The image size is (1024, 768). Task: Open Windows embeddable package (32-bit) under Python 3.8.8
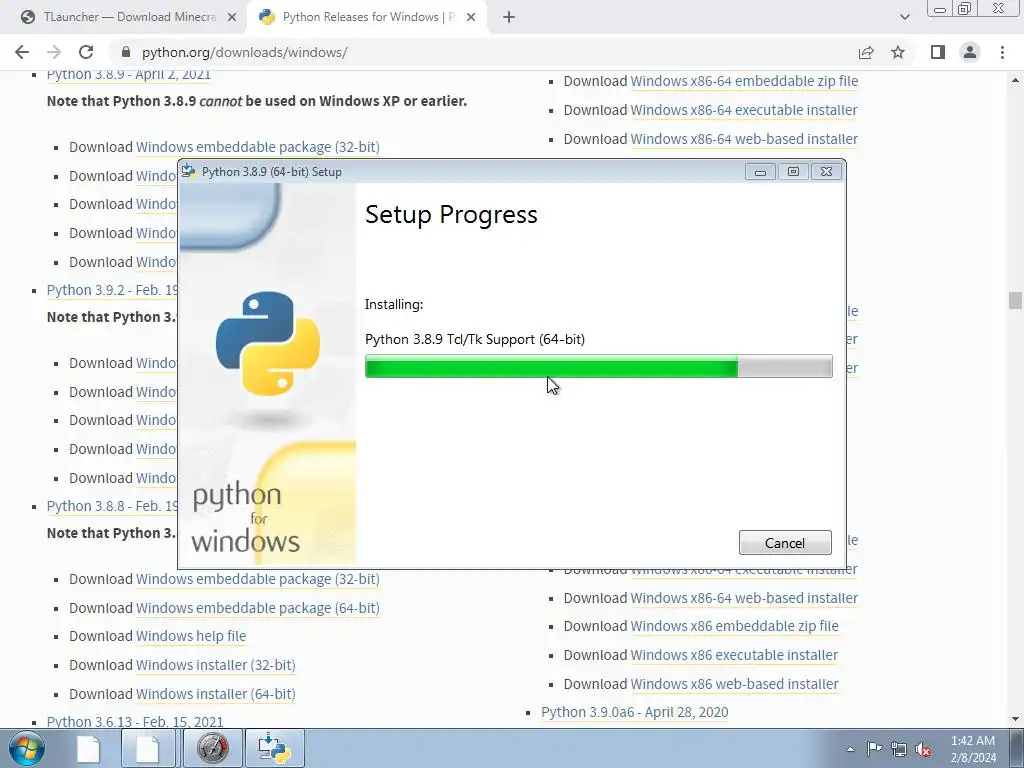point(257,579)
